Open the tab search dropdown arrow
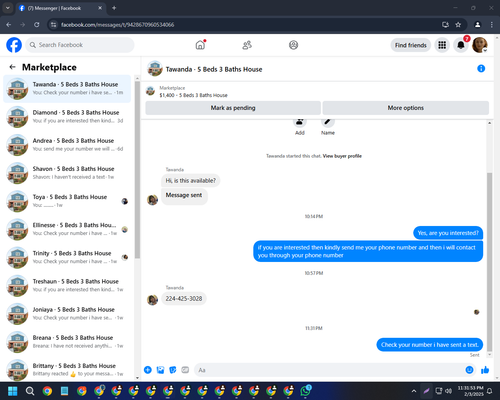Image resolution: width=500 pixels, height=400 pixels. pyautogui.click(x=7, y=8)
